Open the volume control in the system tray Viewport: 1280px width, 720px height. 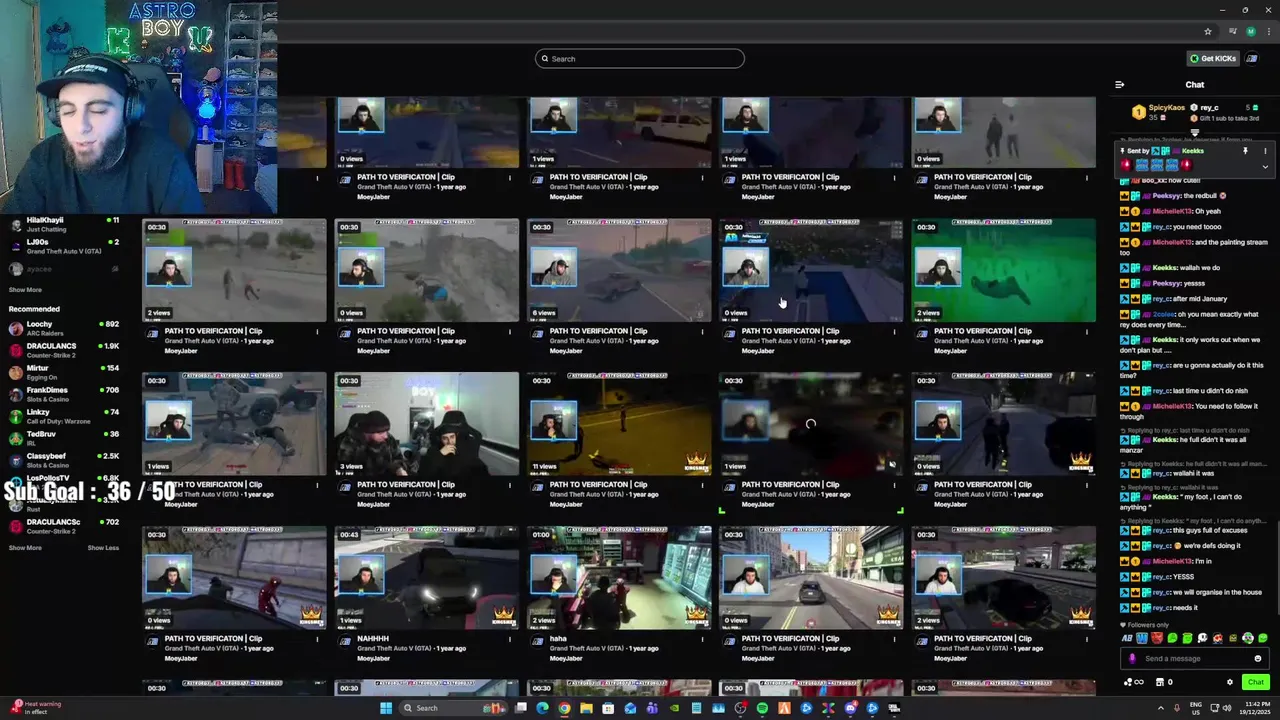coord(1227,708)
